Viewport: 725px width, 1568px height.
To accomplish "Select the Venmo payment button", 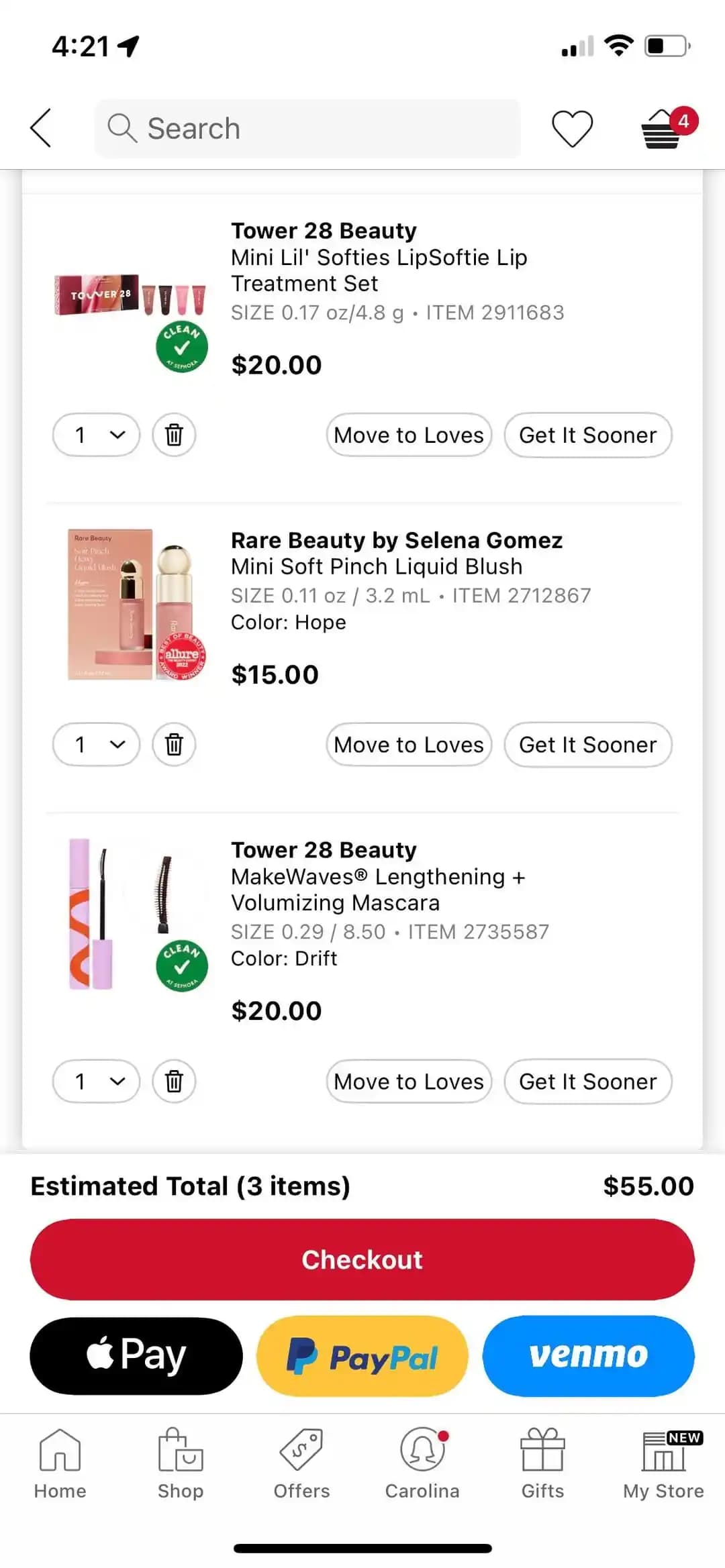I will point(589,1355).
